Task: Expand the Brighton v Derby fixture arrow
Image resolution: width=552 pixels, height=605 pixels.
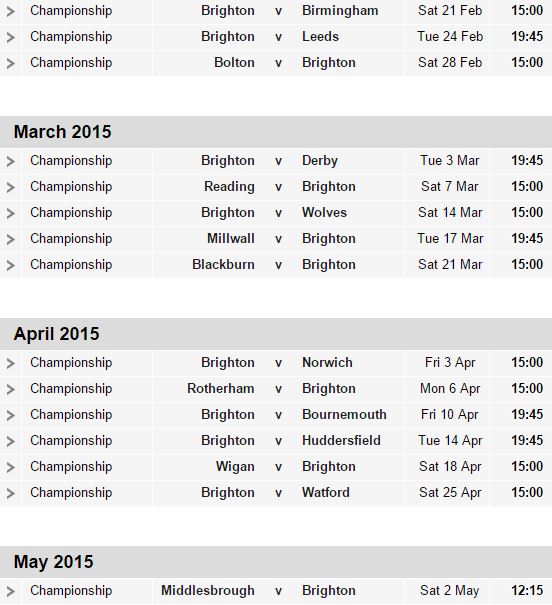Action: click(x=11, y=161)
